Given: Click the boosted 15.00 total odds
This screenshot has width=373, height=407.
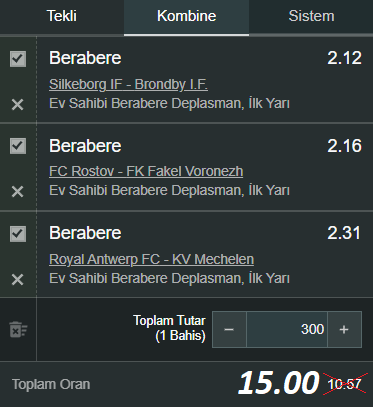Looking at the screenshot, I should 279,383.
